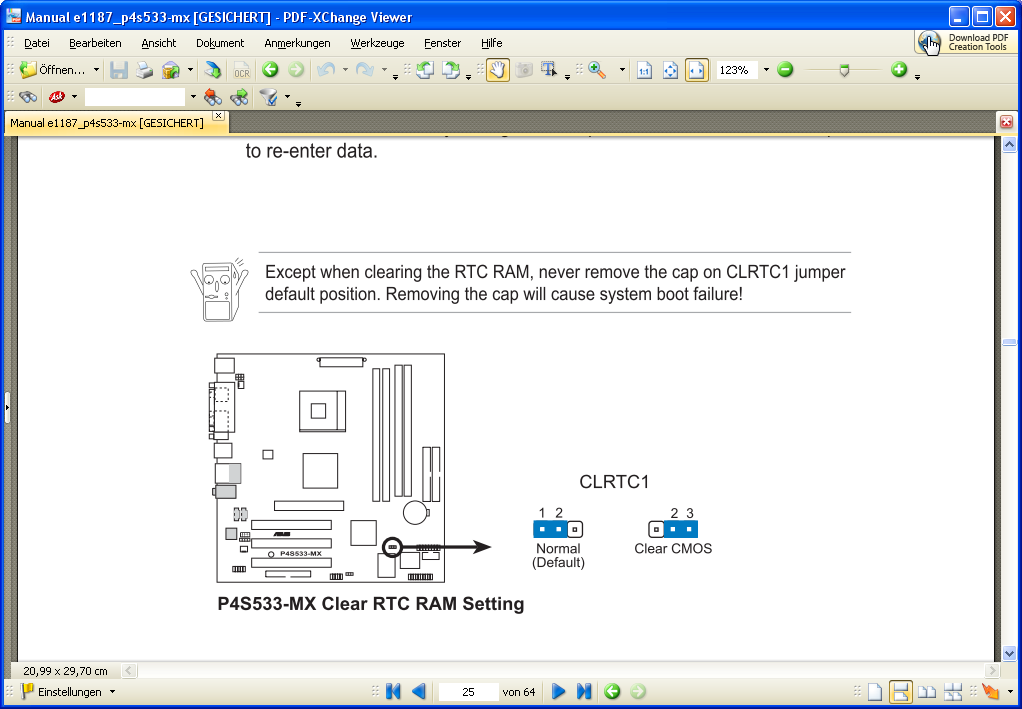1022x709 pixels.
Task: Jump to the last page
Action: (x=584, y=691)
